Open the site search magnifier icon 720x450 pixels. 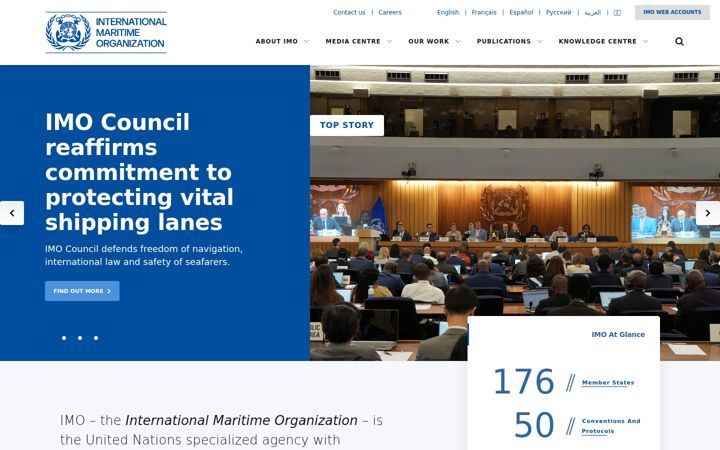[679, 41]
